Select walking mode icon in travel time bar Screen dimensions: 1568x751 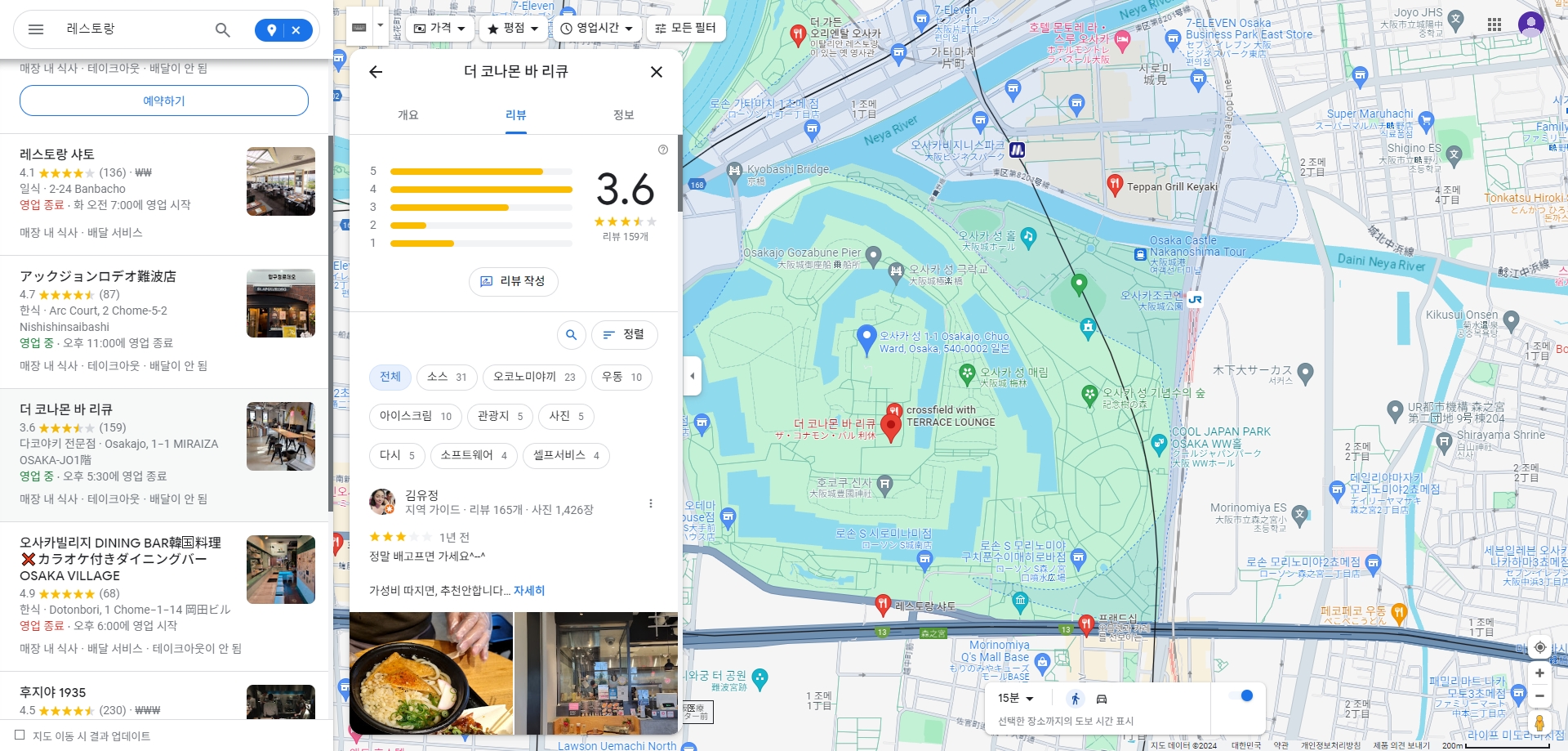tap(1076, 699)
